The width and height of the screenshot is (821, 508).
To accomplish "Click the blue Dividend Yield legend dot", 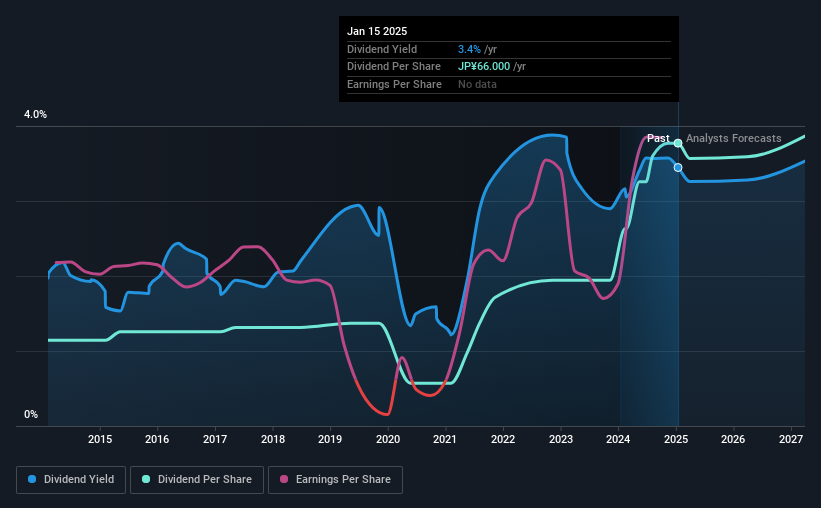I will (32, 479).
